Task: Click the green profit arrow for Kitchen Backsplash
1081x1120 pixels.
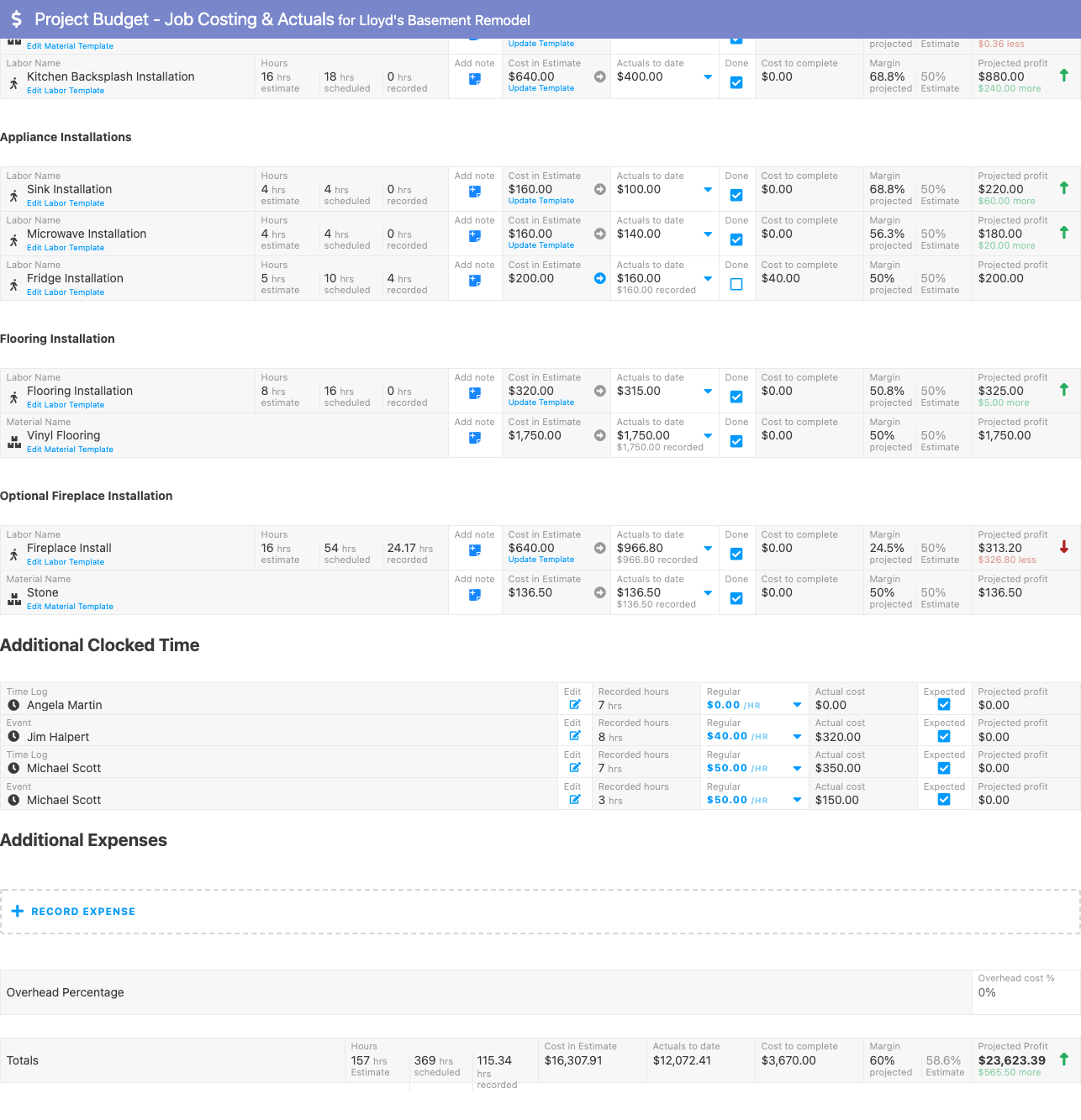Action: point(1064,76)
